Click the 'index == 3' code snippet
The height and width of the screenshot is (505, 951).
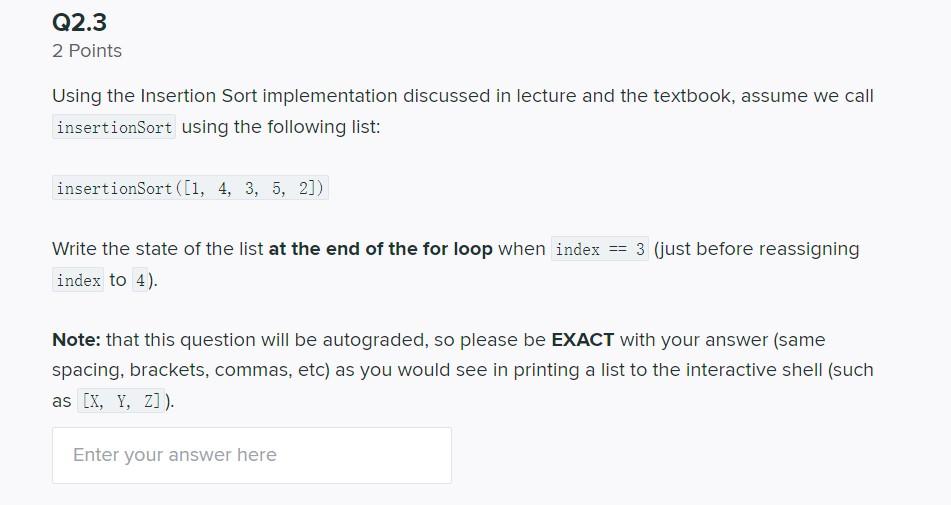[600, 249]
